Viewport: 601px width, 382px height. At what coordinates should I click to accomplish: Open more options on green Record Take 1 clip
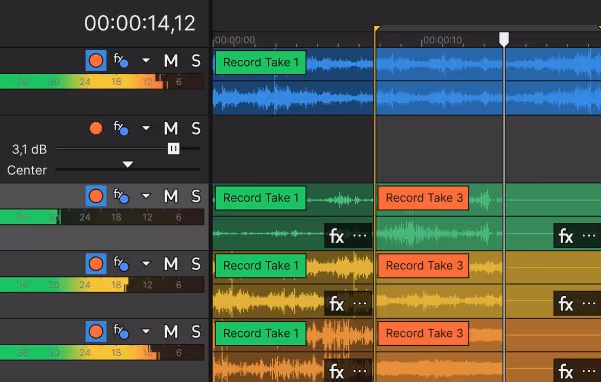tap(360, 235)
